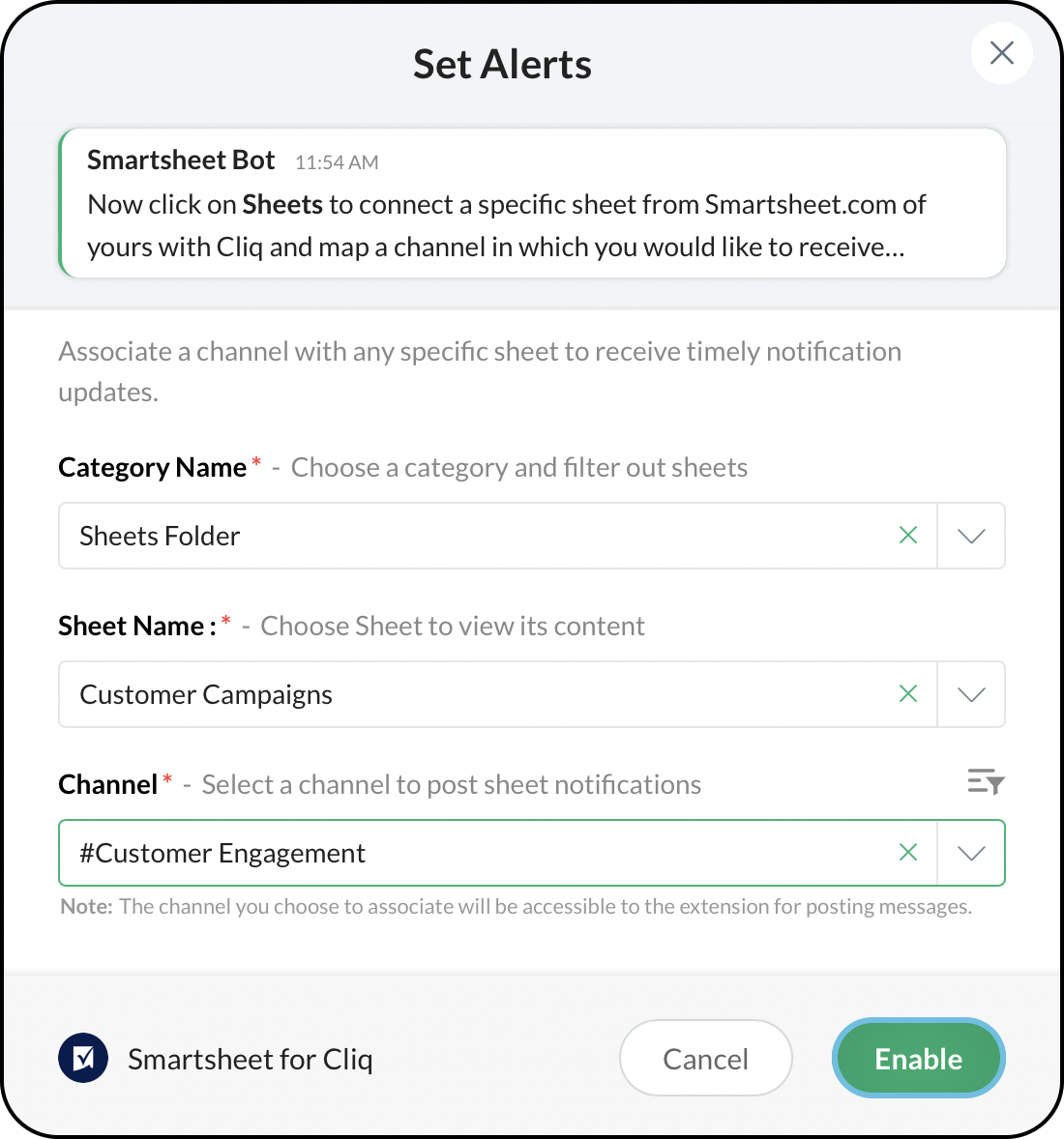Click the Smartsheet for Cliq label
Viewport: 1064px width, 1139px height.
pyautogui.click(x=250, y=1060)
